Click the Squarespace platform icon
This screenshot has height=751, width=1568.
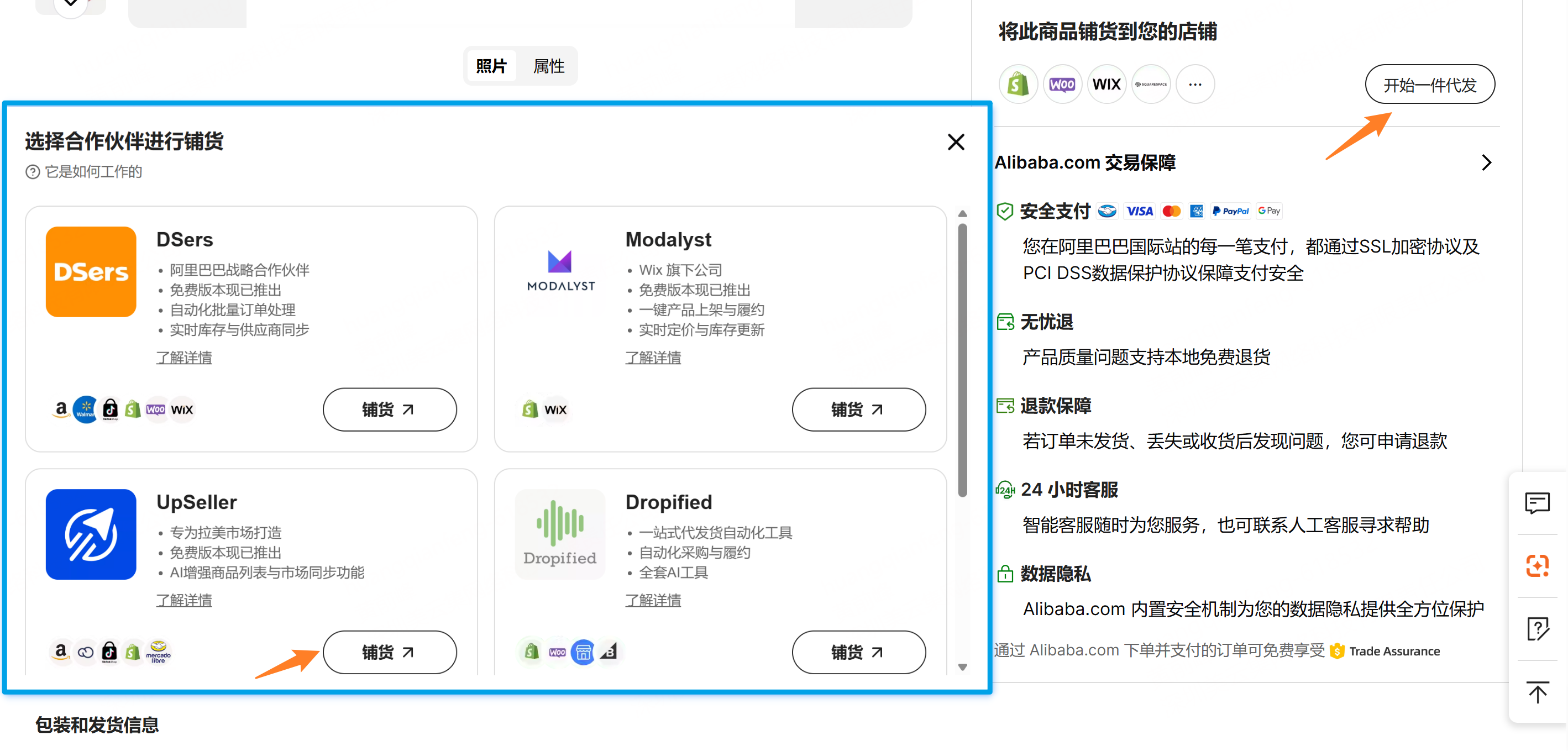coord(1150,84)
